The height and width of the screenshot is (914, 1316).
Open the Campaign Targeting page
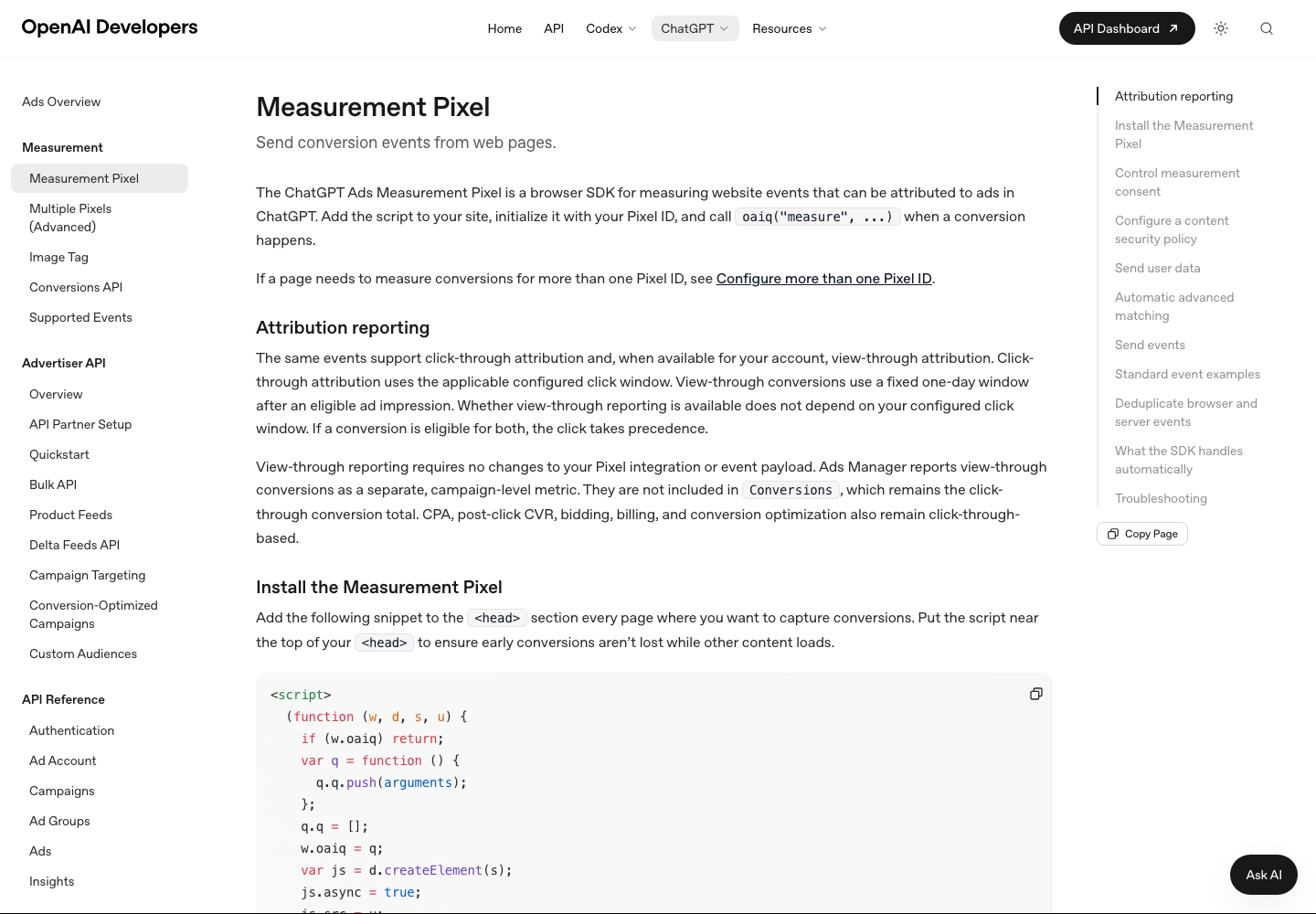coord(100,575)
